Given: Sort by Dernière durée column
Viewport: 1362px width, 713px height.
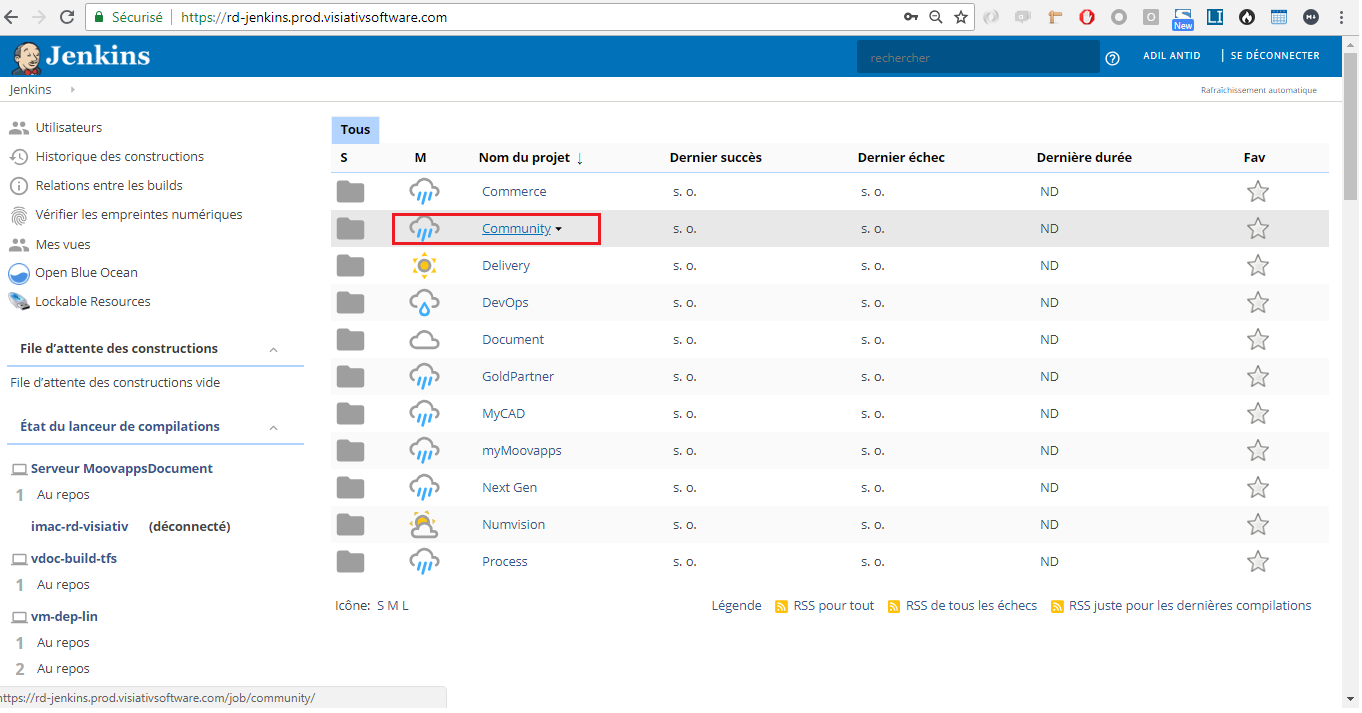Looking at the screenshot, I should click(1084, 158).
